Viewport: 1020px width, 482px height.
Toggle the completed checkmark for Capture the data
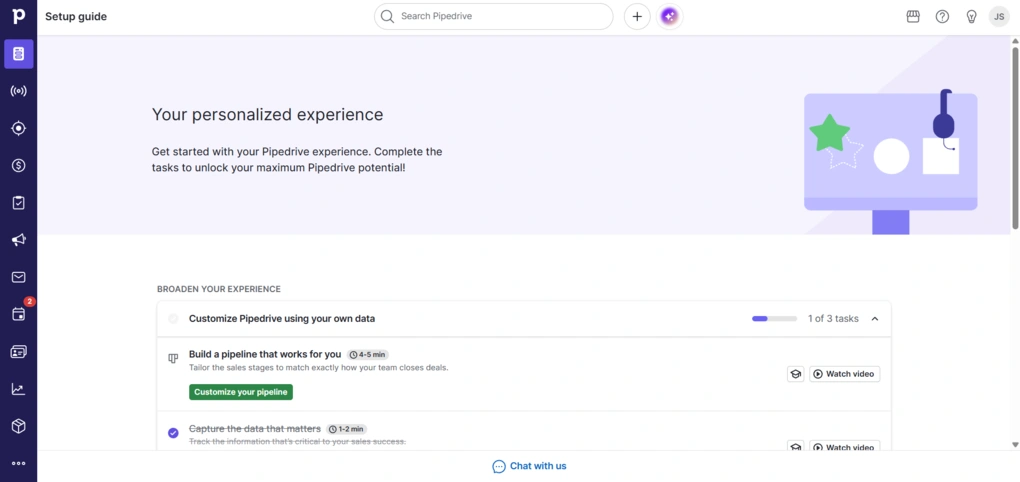173,433
